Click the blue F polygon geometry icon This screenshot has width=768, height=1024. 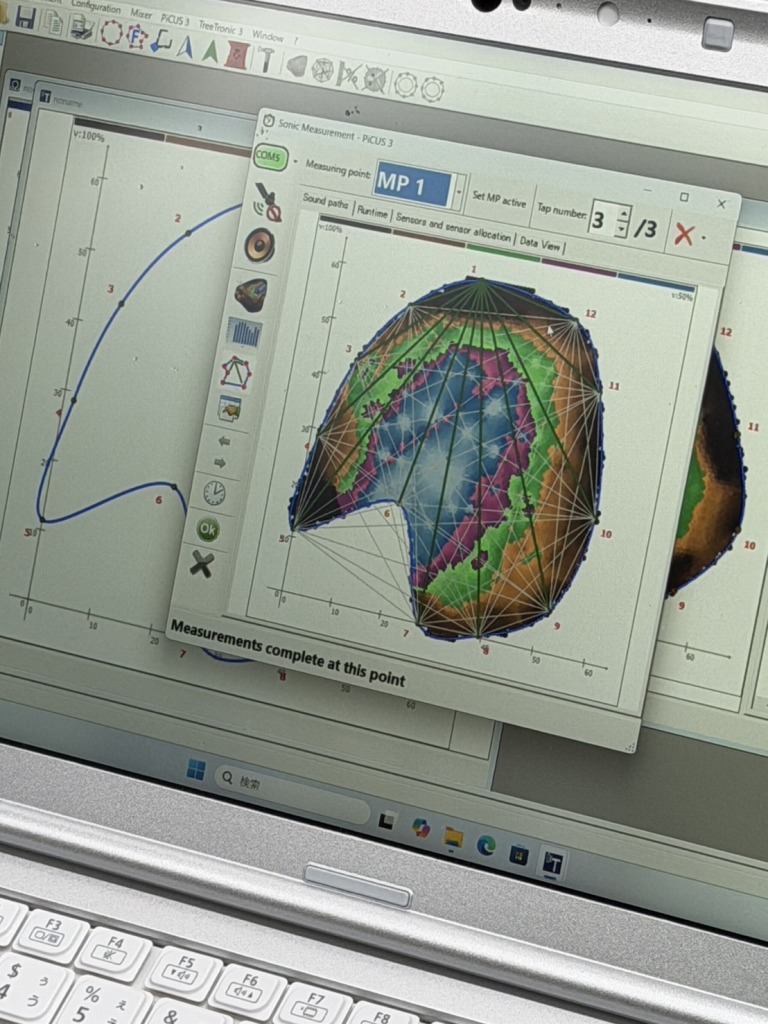pos(136,37)
